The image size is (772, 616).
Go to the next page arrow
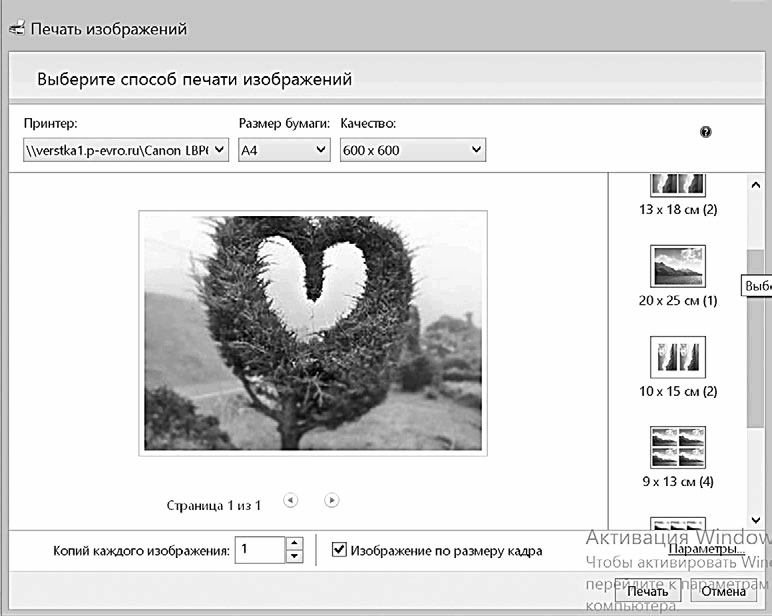tap(332, 500)
